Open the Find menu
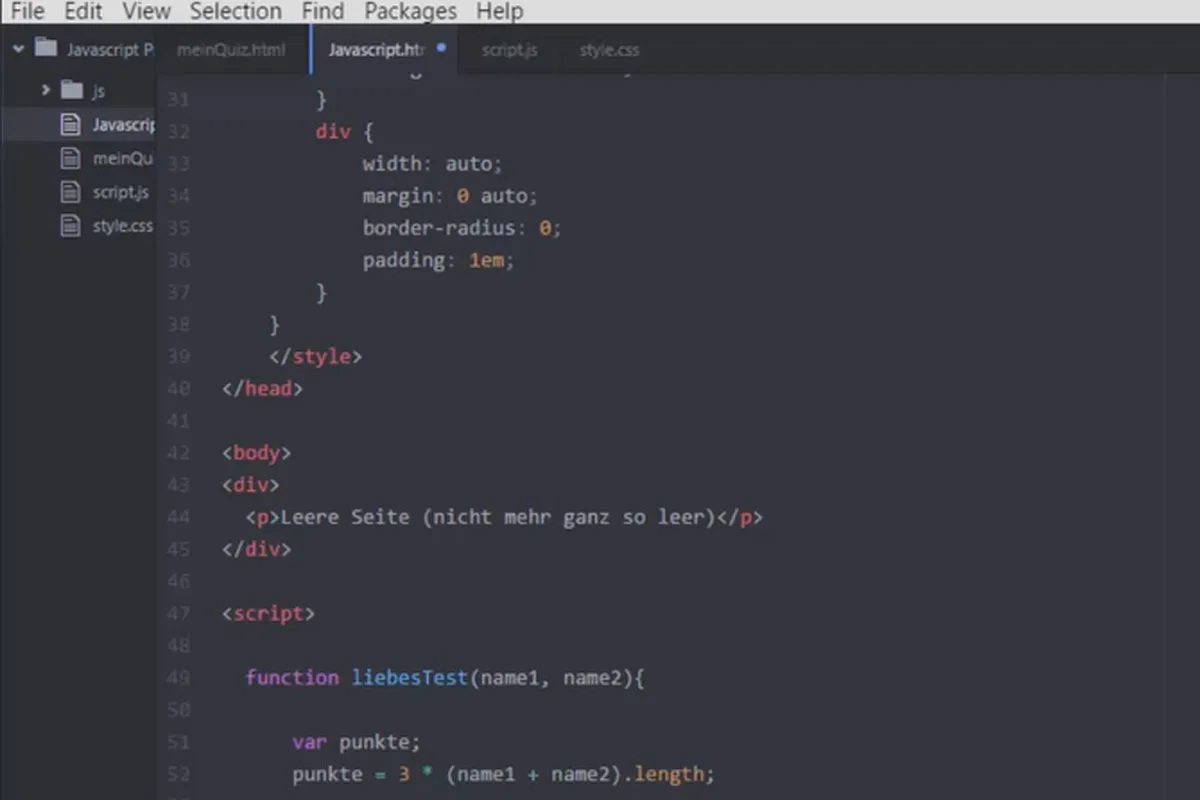1200x800 pixels. 323,12
